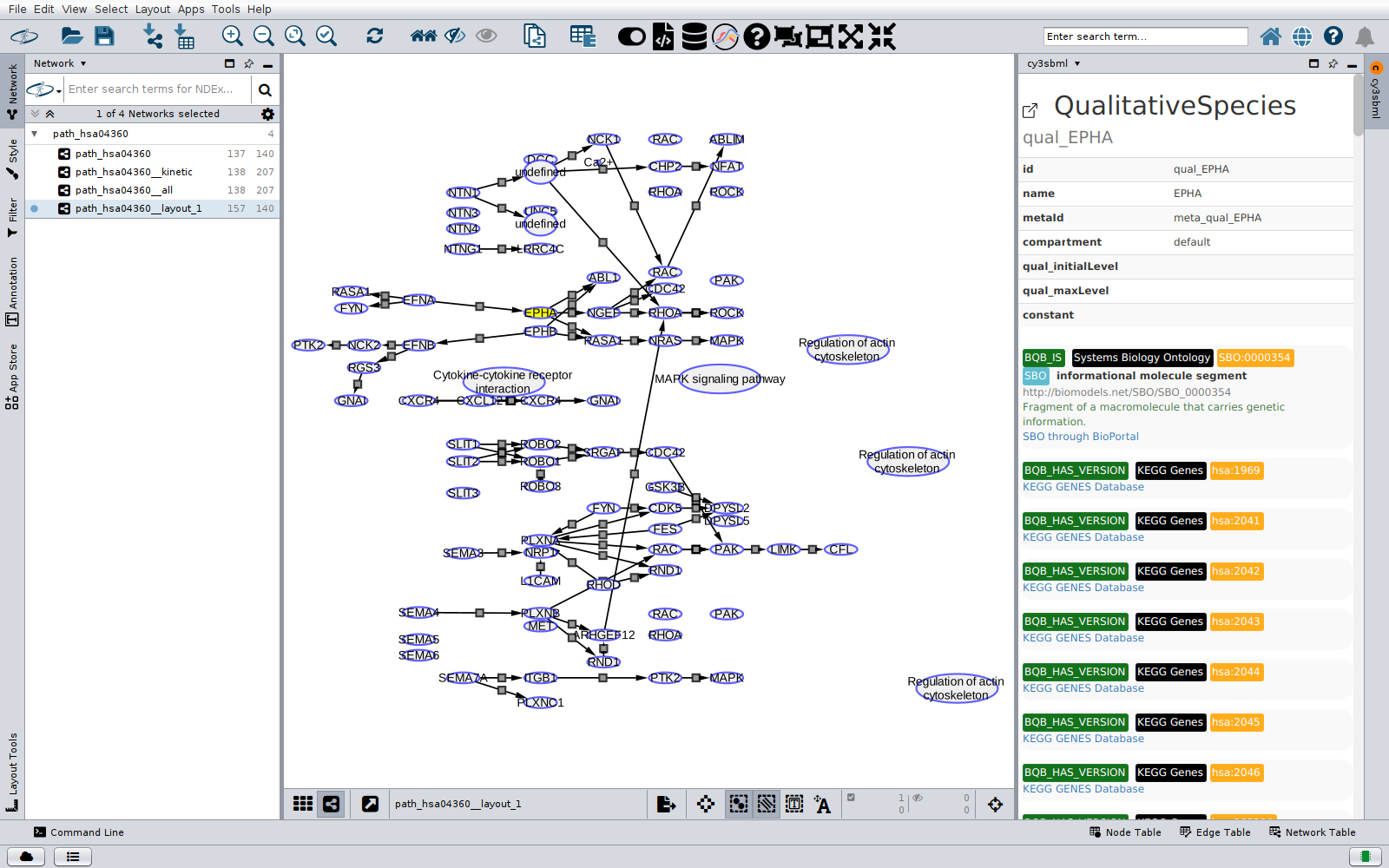Image resolution: width=1389 pixels, height=868 pixels.
Task: Open cy3sbml panel dropdown arrow
Action: (1077, 63)
